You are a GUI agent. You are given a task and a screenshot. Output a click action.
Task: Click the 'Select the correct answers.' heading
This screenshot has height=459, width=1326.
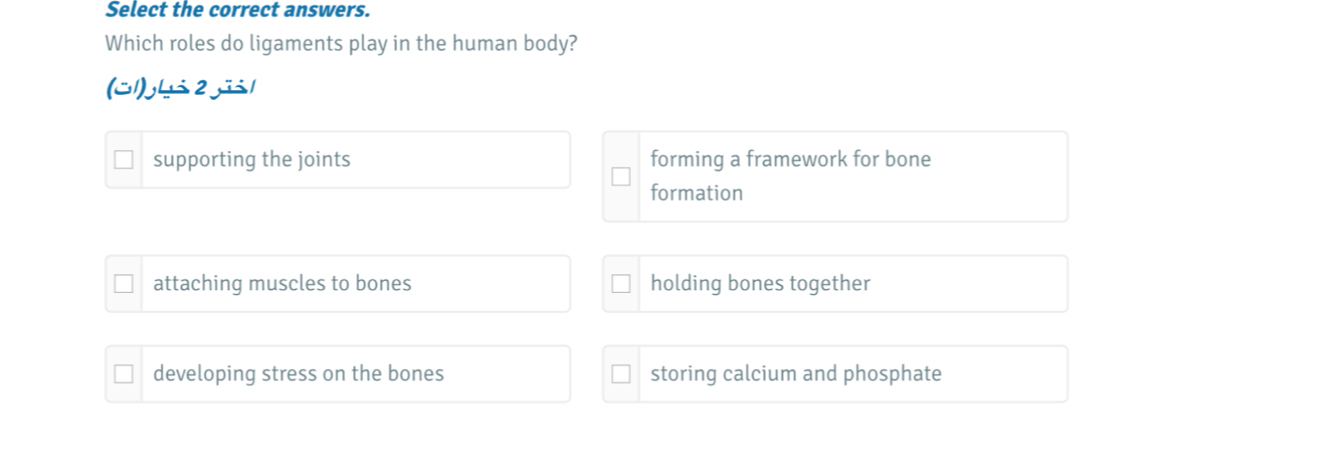tap(237, 11)
